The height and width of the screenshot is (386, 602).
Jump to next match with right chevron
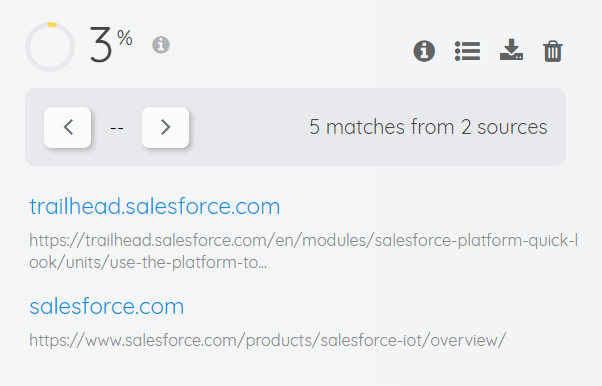(165, 127)
